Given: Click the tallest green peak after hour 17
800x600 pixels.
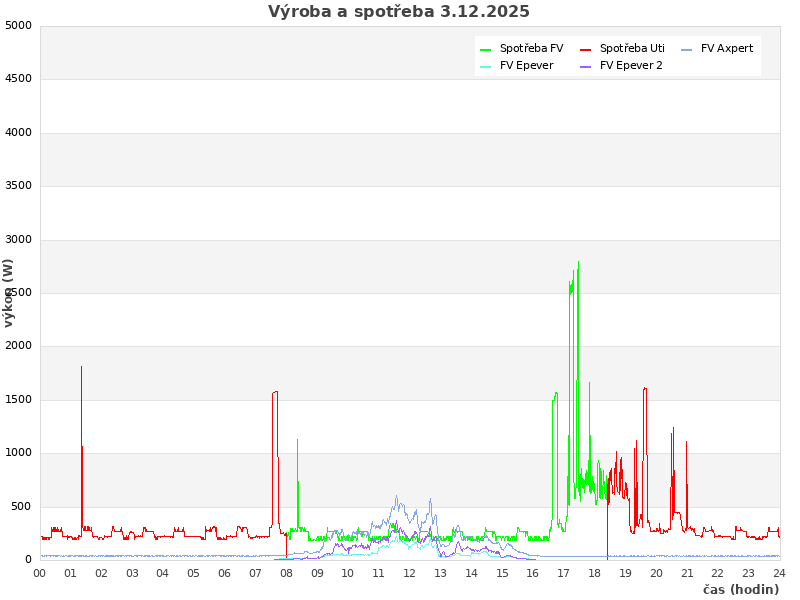Looking at the screenshot, I should 578,265.
